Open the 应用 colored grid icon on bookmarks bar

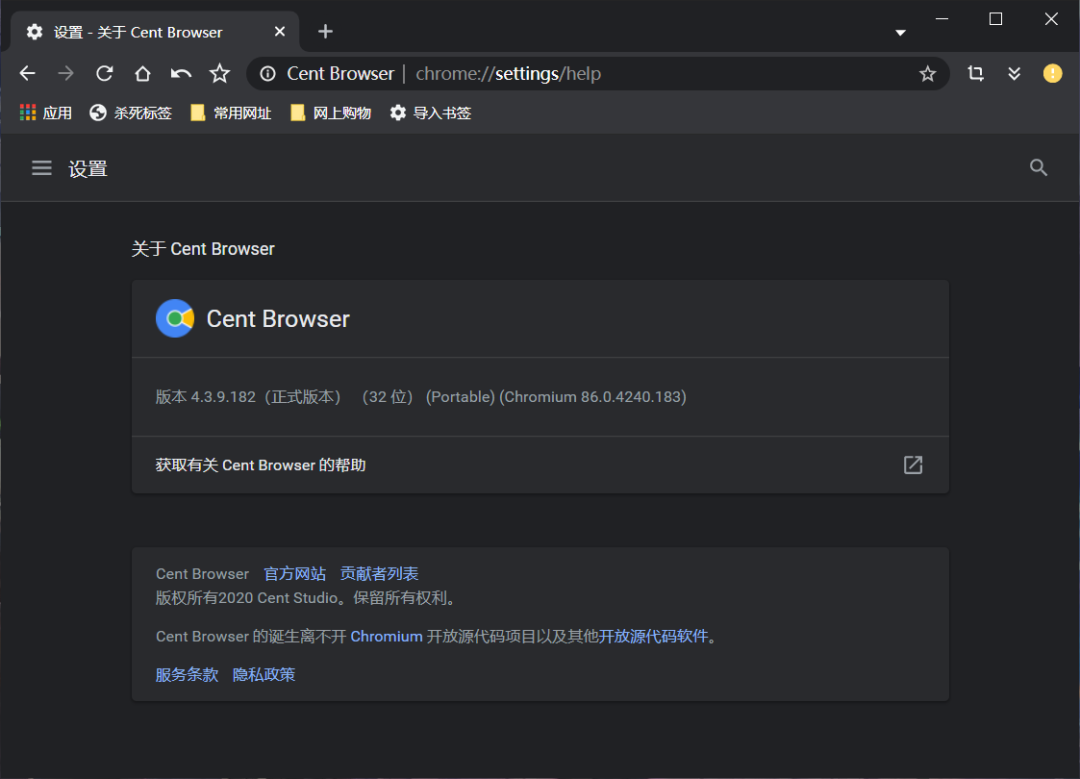point(26,112)
